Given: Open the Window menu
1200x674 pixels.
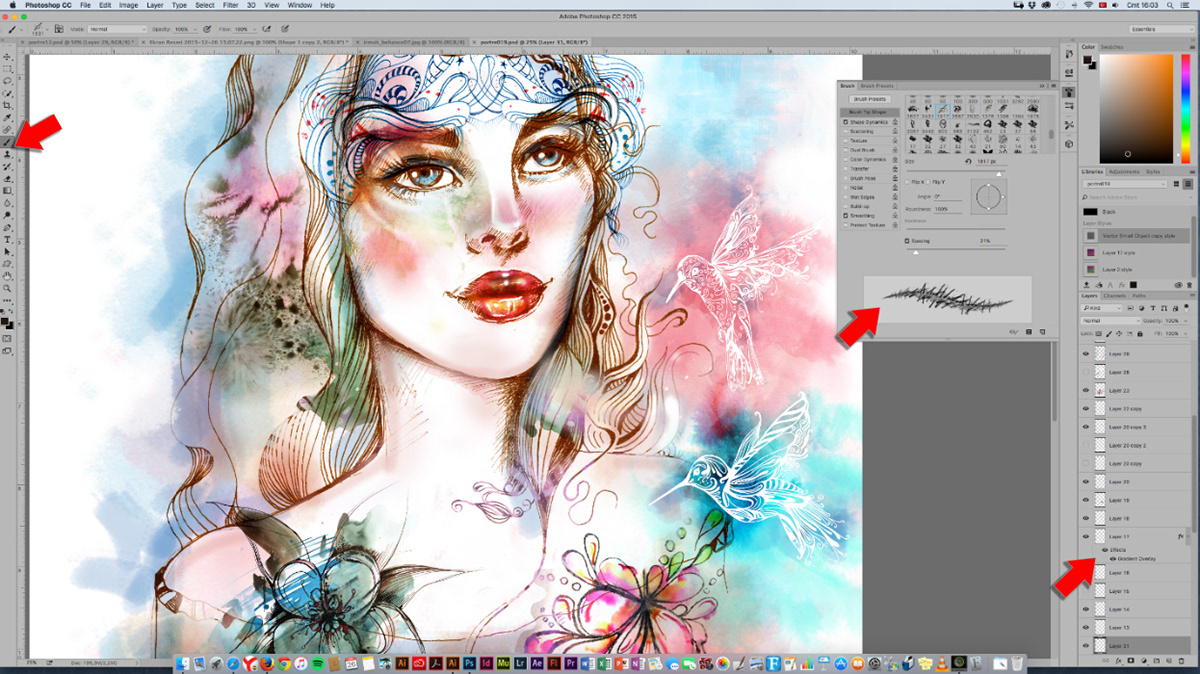Looking at the screenshot, I should click(x=299, y=5).
